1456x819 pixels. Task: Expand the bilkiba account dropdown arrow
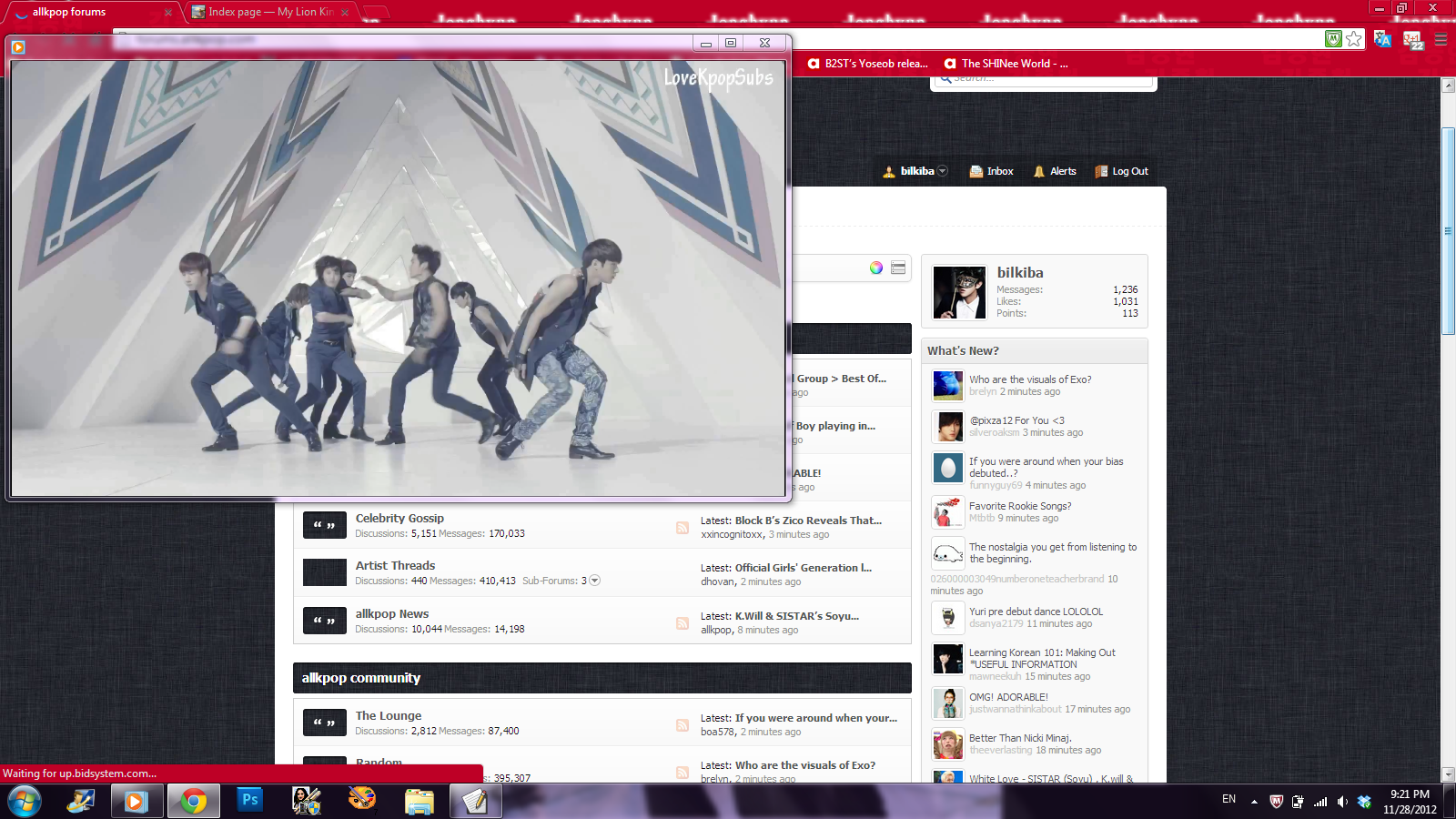(x=943, y=171)
